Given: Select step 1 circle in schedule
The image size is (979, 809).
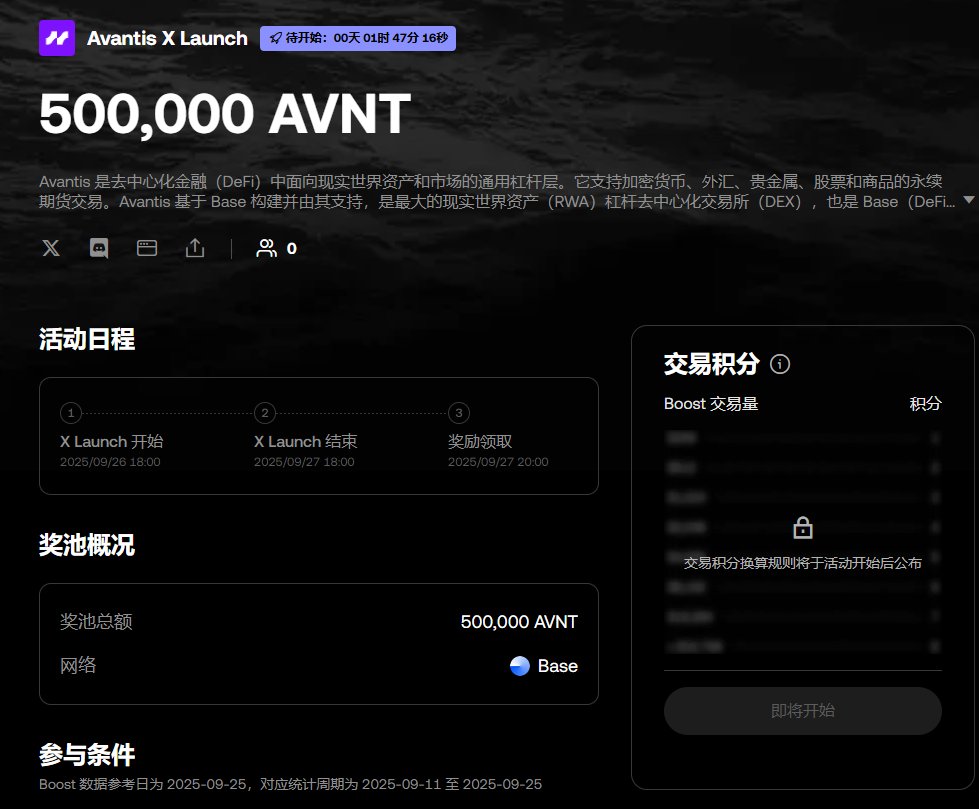Looking at the screenshot, I should coord(71,413).
